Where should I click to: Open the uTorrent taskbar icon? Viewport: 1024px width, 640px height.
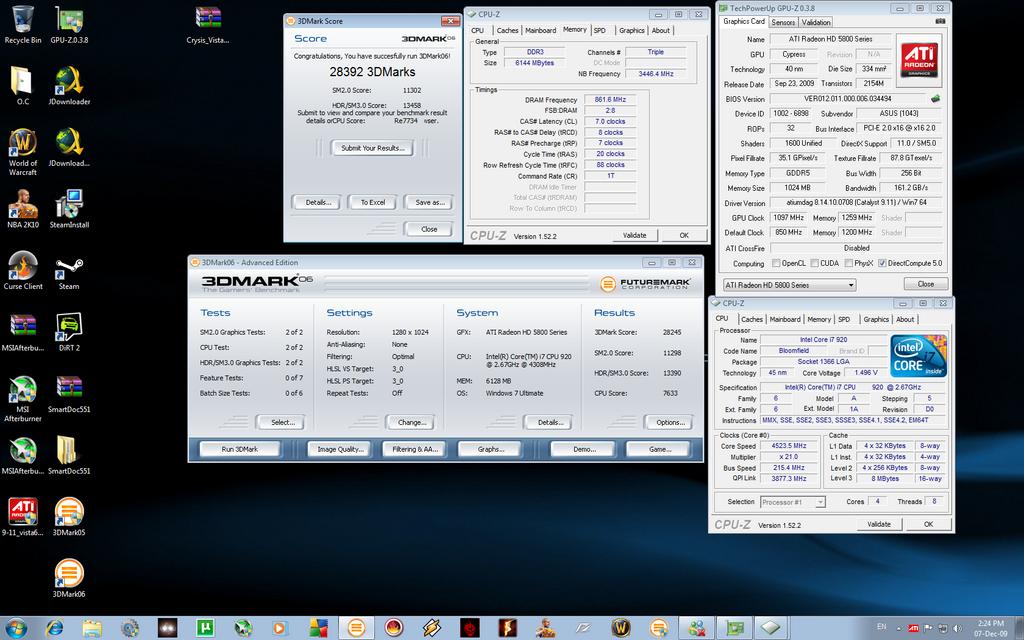tap(206, 628)
